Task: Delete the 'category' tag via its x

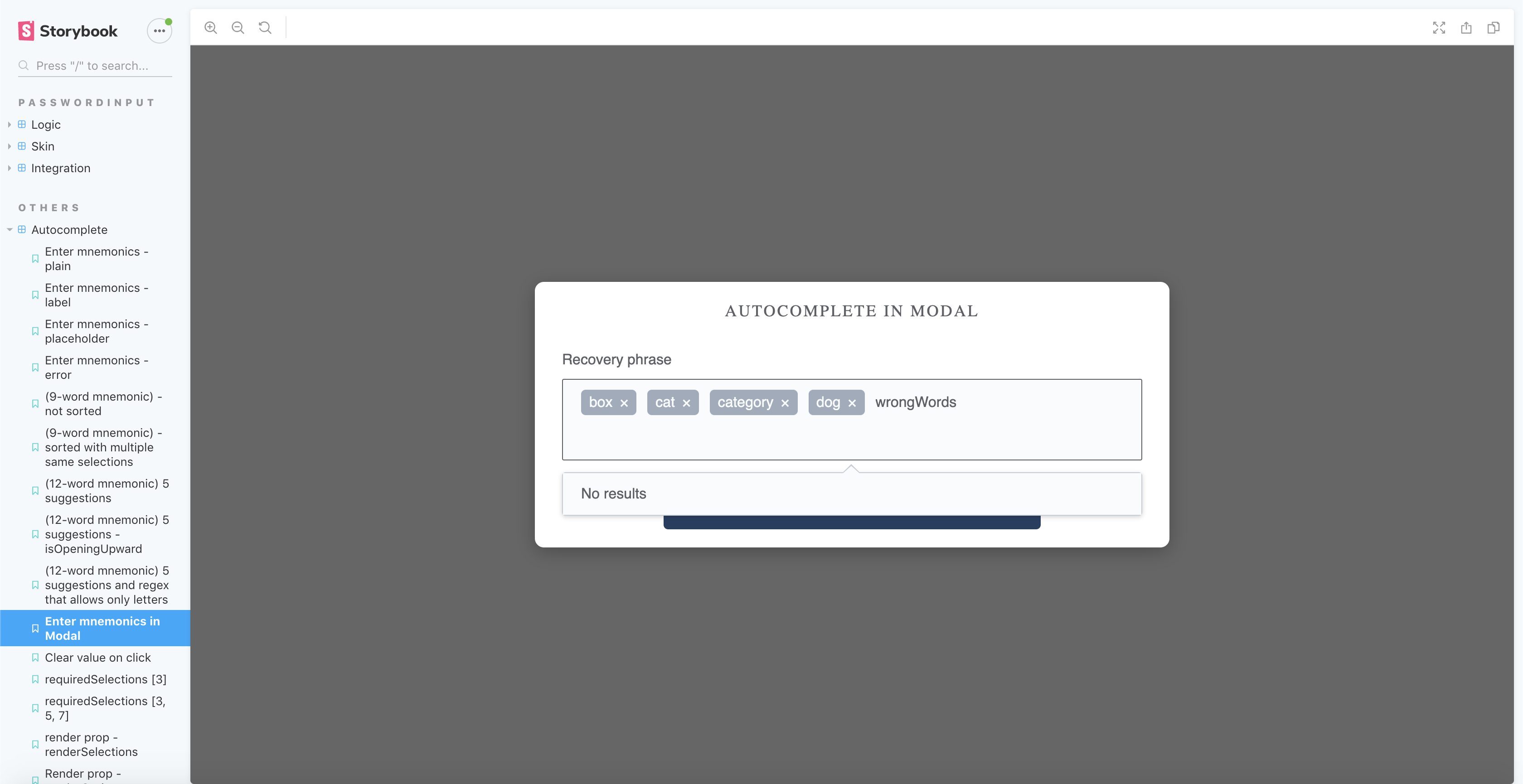Action: point(785,403)
